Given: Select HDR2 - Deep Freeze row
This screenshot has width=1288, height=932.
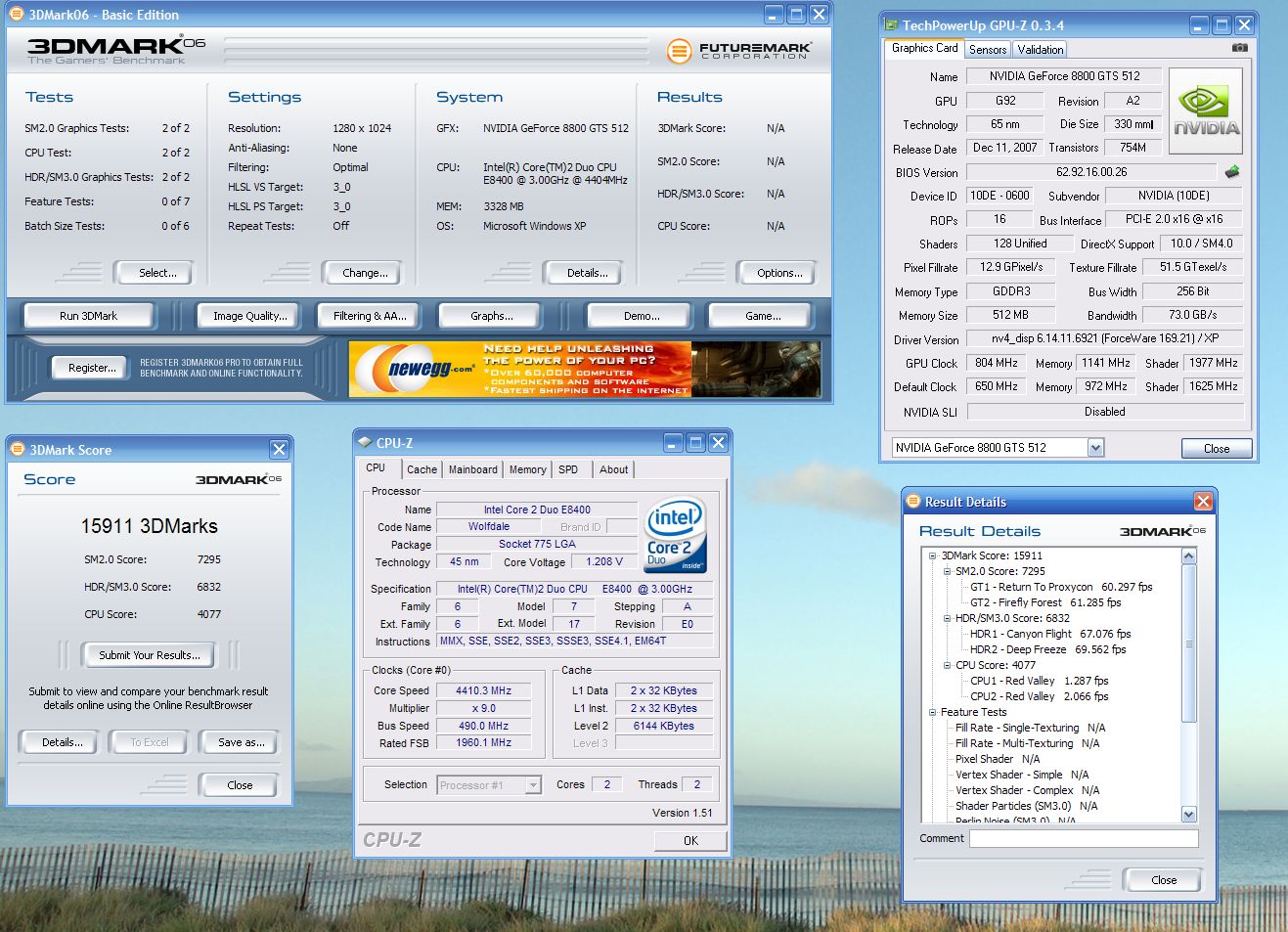Looking at the screenshot, I should pos(1047,649).
